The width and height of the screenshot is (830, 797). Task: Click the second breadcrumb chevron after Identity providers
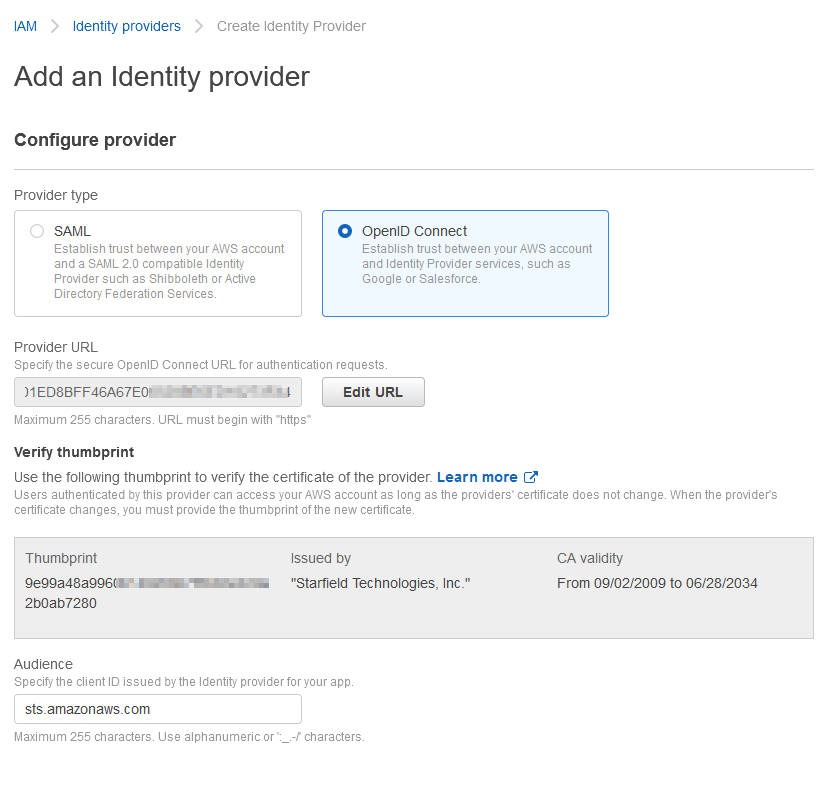[x=199, y=26]
